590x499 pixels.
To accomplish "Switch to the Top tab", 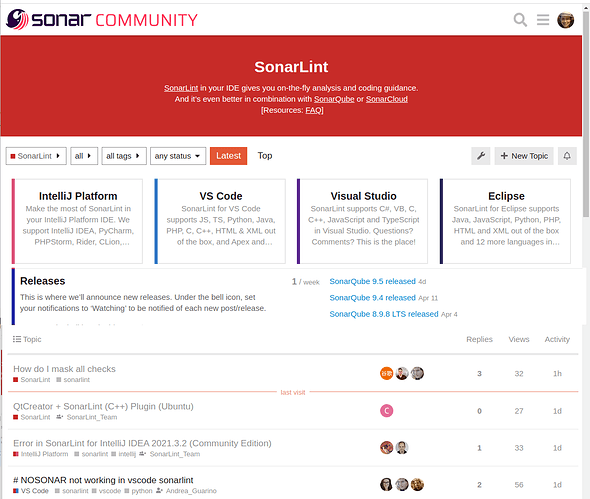I will coord(265,156).
